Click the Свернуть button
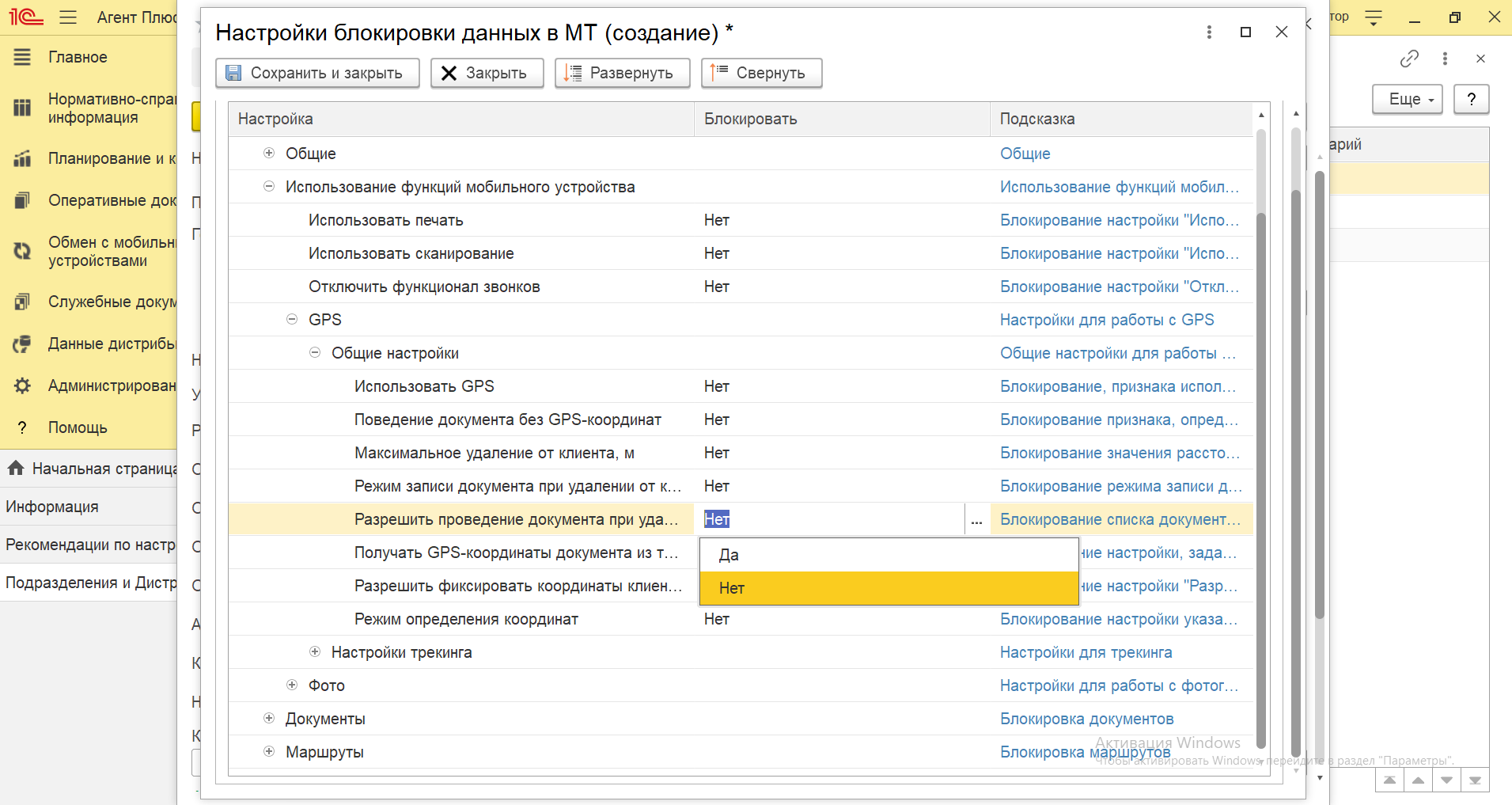The image size is (1512, 805). [x=761, y=73]
